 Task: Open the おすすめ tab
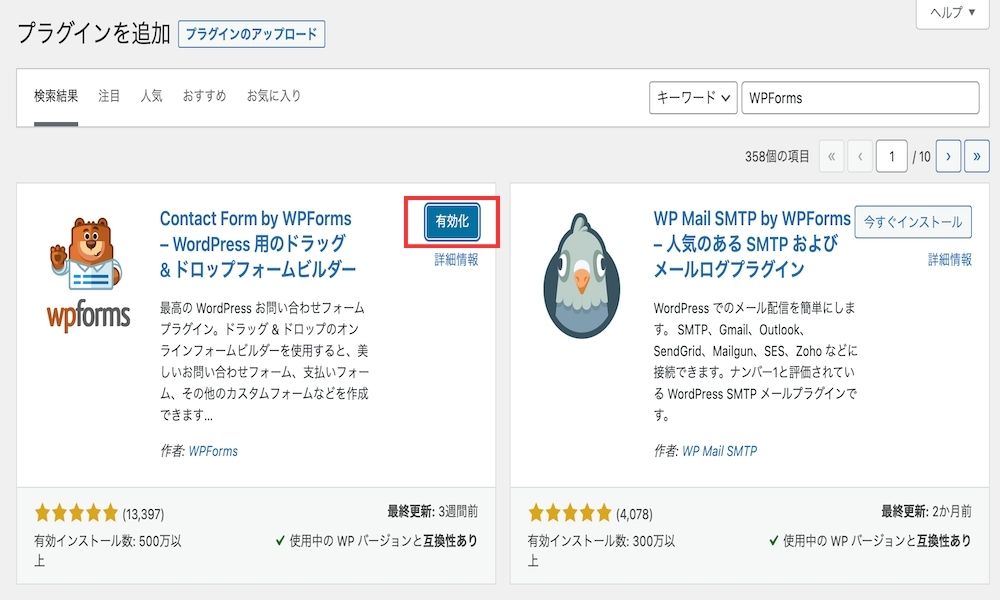click(x=204, y=96)
